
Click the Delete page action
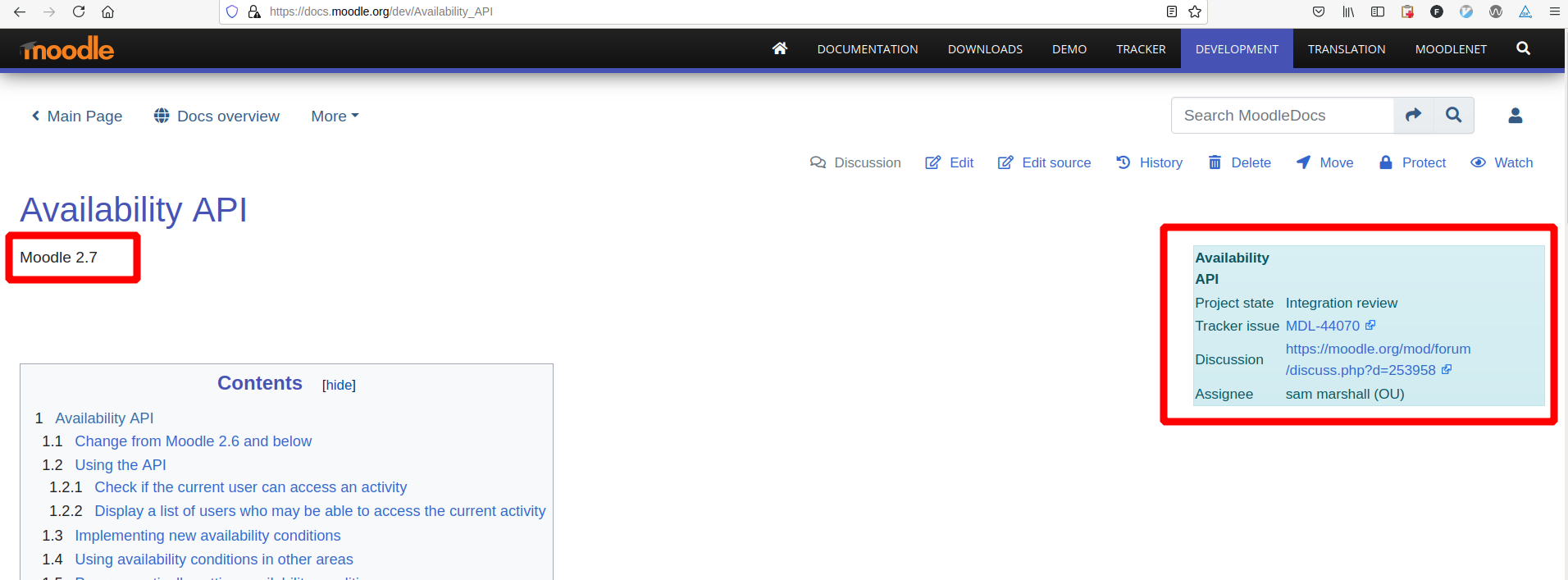tap(1239, 162)
